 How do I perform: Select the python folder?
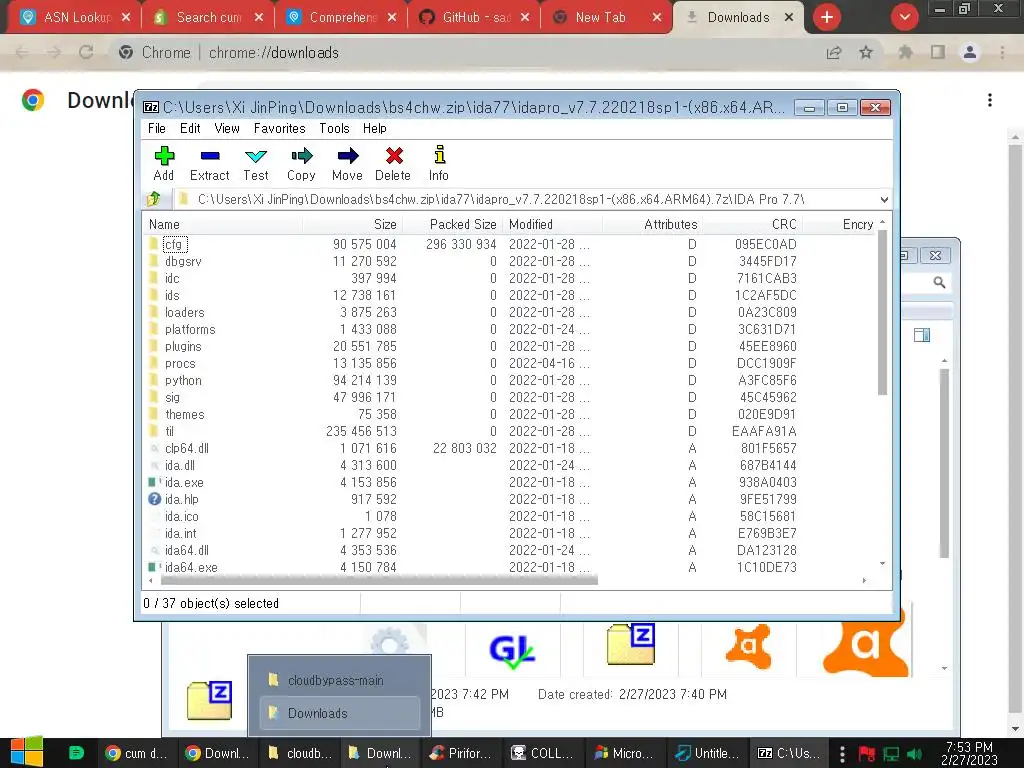click(183, 380)
